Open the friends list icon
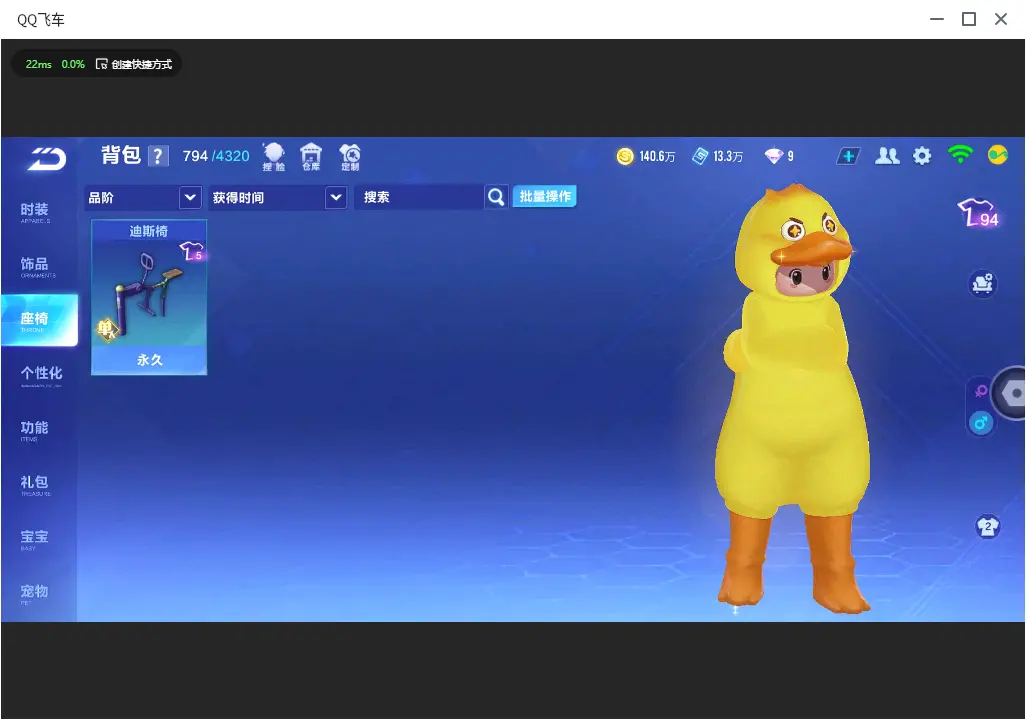The image size is (1026, 720). pyautogui.click(x=887, y=156)
